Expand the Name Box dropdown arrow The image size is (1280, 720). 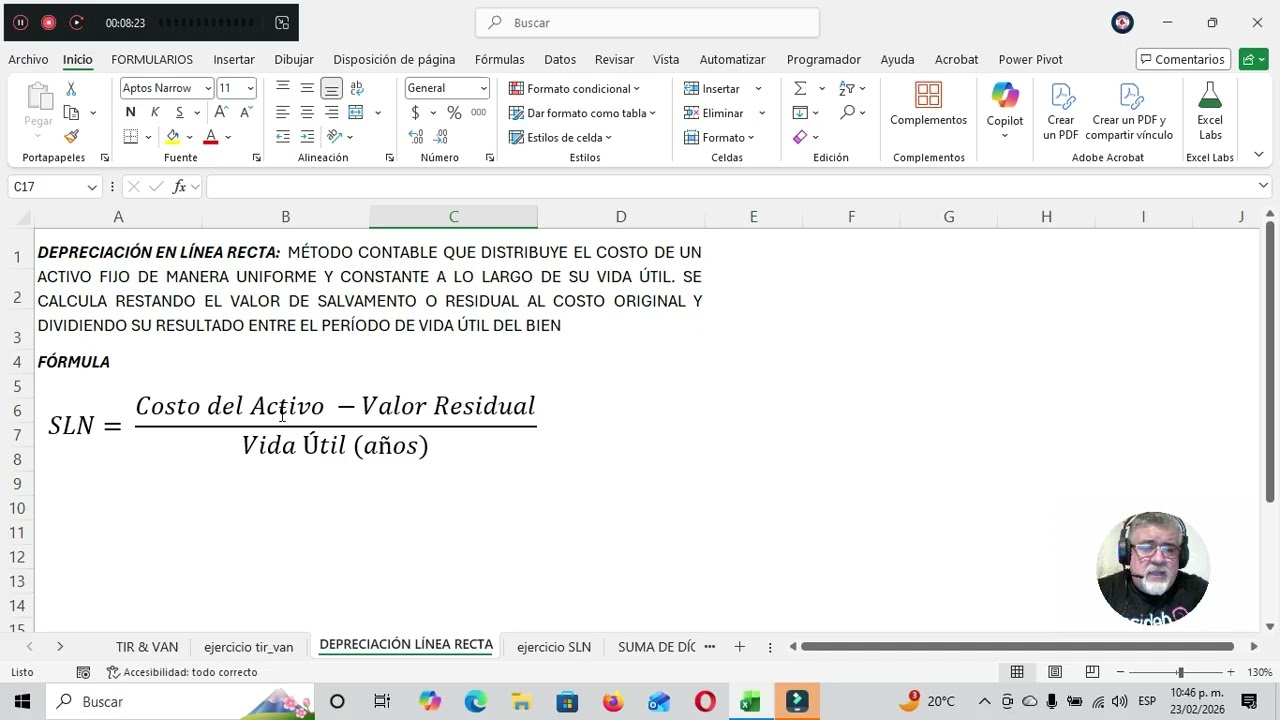click(92, 187)
